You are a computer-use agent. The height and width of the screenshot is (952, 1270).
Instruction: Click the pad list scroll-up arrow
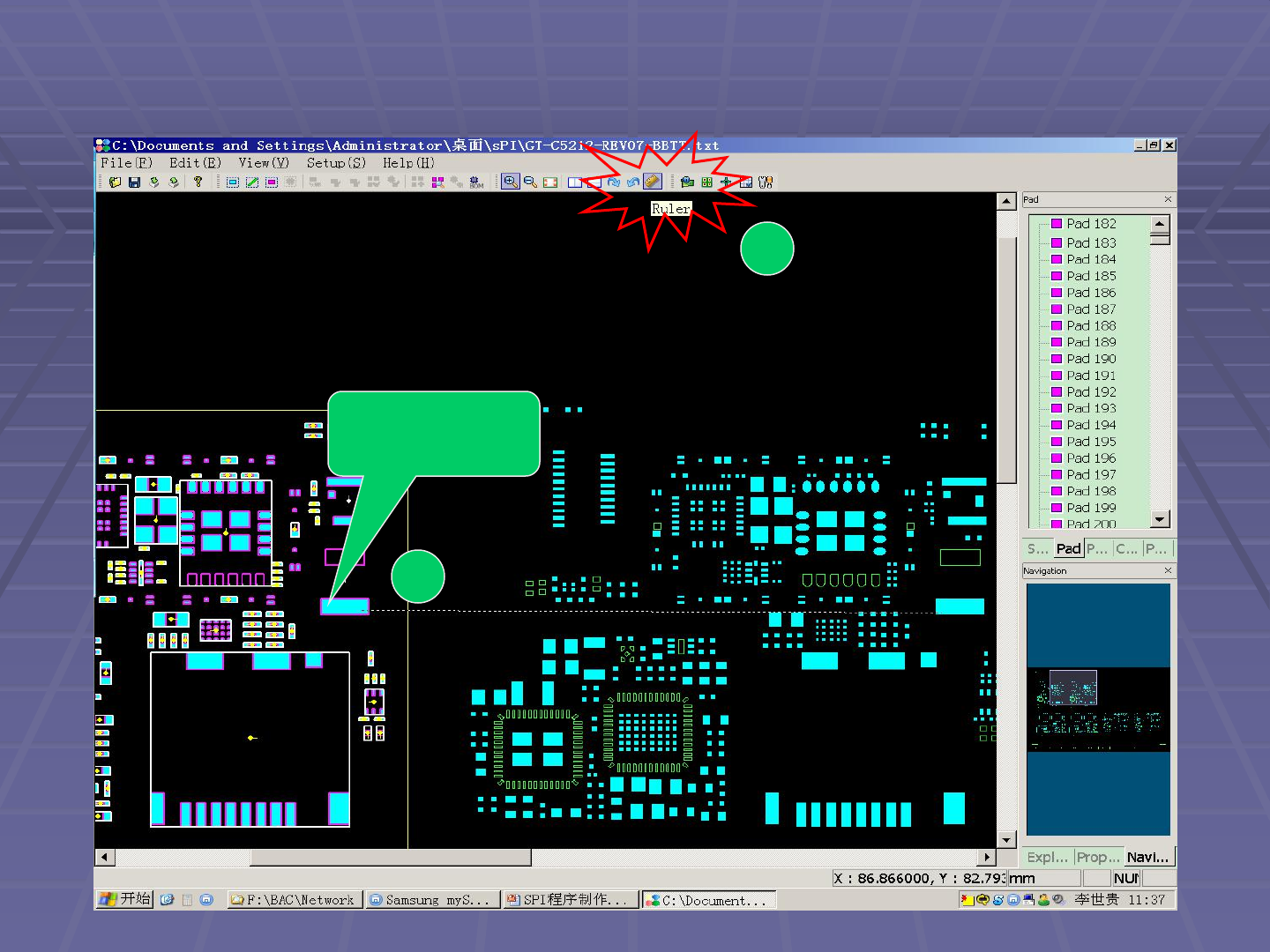[x=1161, y=224]
